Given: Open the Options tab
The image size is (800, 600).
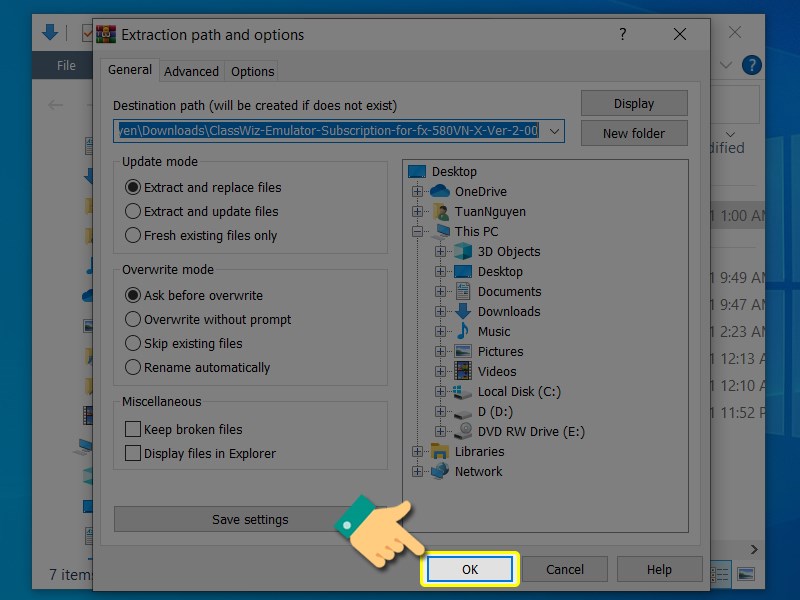Looking at the screenshot, I should 252,71.
